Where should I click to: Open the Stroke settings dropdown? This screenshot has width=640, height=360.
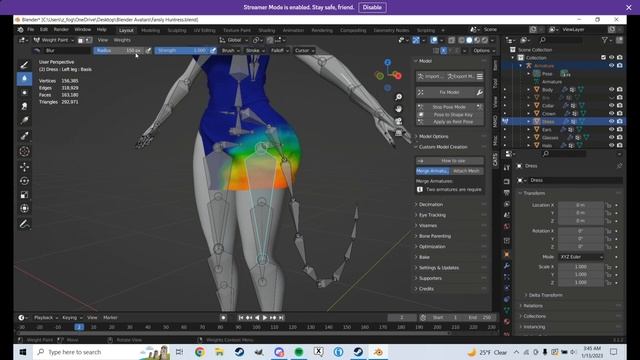(x=255, y=51)
